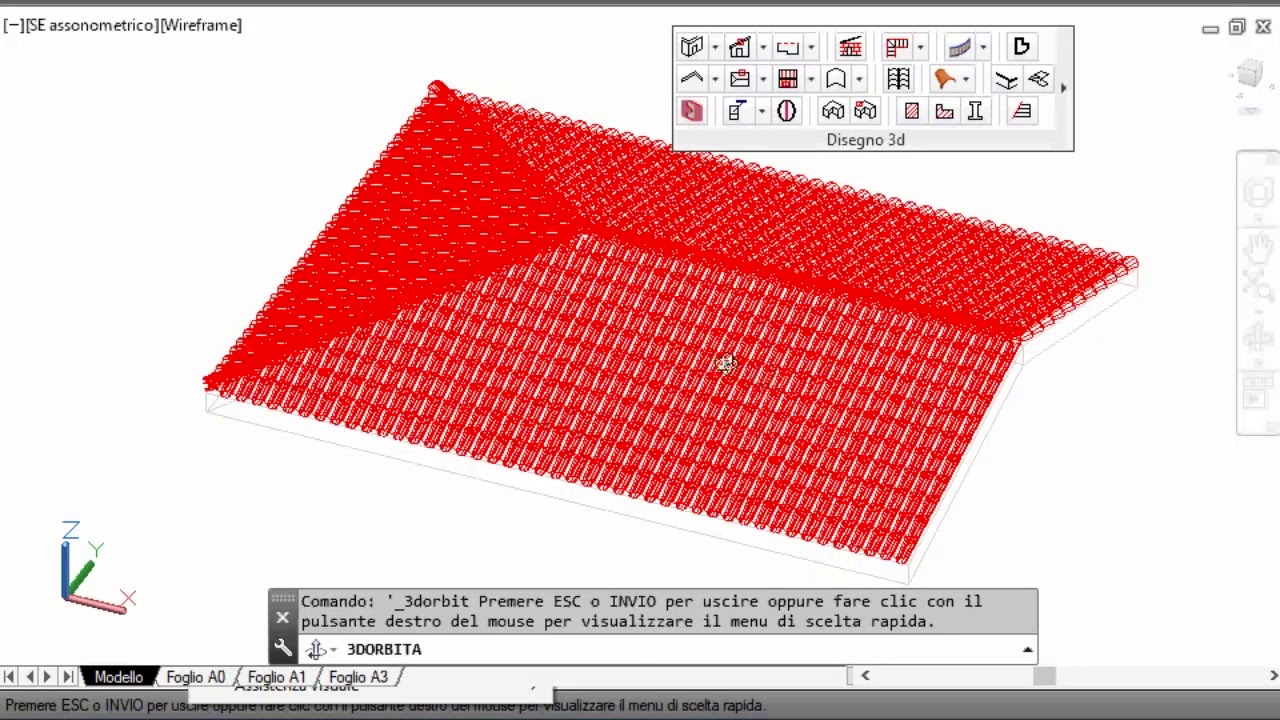Select the hatched L-section tool
The image size is (1280, 720).
[x=944, y=111]
